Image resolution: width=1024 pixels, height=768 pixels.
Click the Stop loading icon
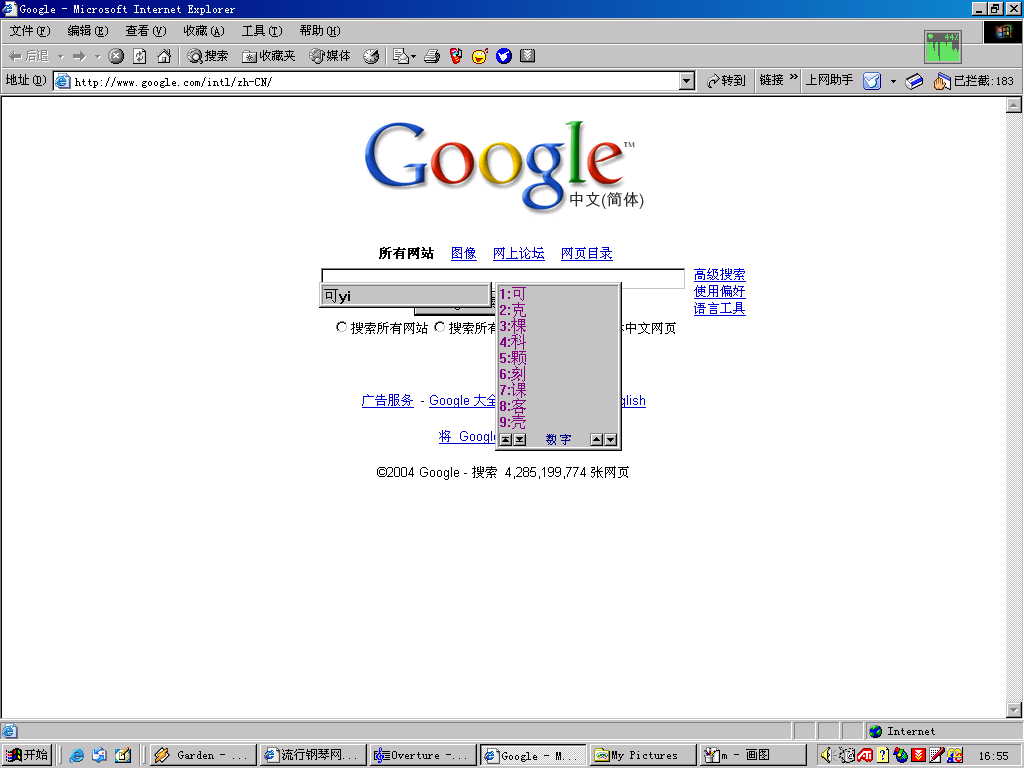pyautogui.click(x=116, y=56)
